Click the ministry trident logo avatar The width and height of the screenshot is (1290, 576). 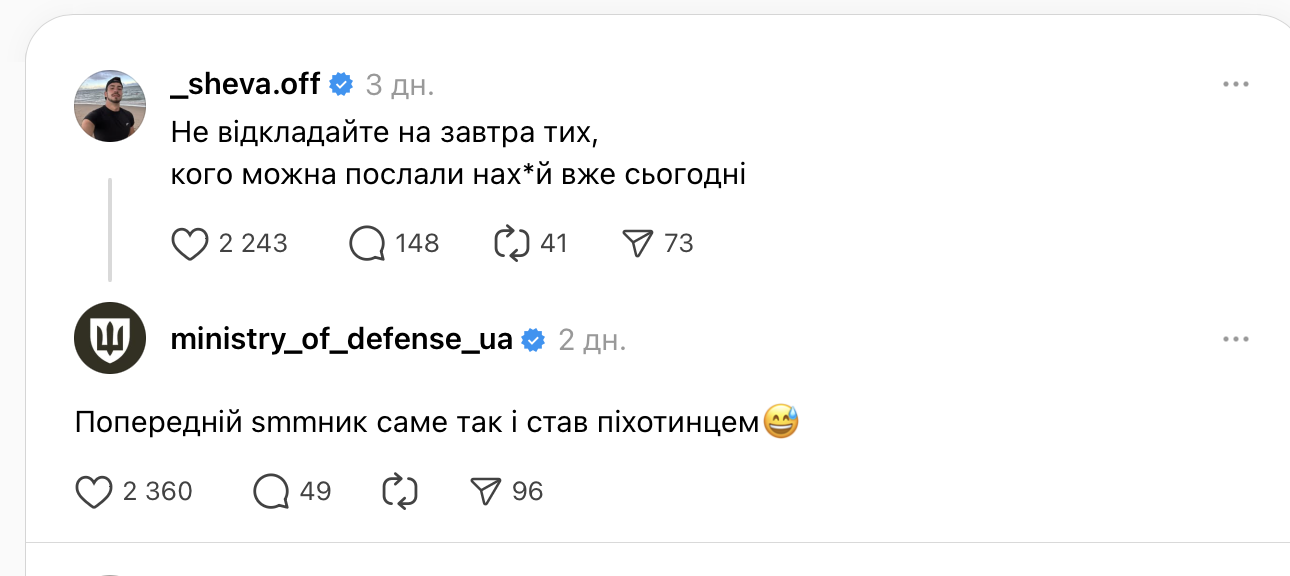[x=110, y=338]
